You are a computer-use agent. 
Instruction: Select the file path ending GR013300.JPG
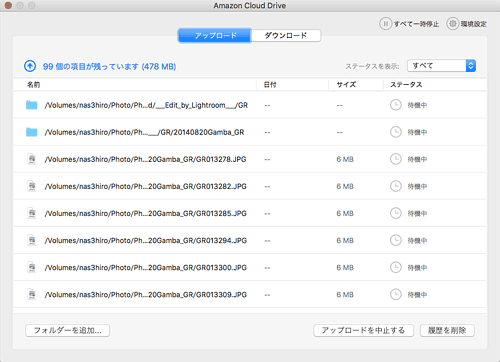point(146,267)
